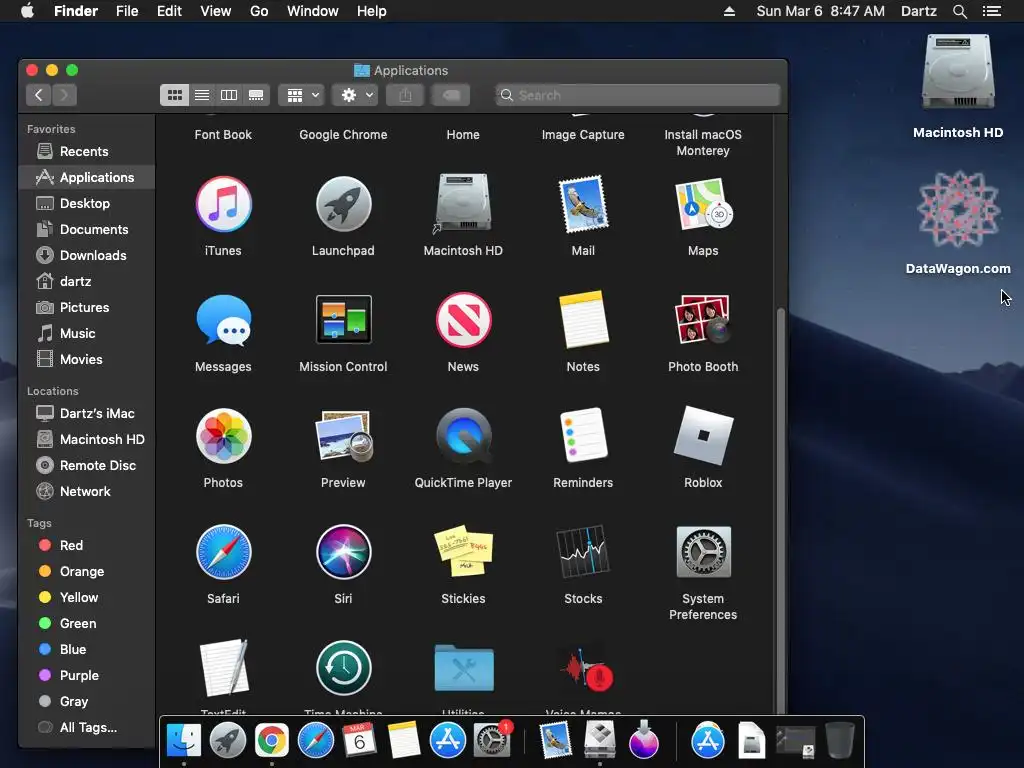Image resolution: width=1024 pixels, height=768 pixels.
Task: Select the Mail app icon in Finder
Action: [583, 204]
